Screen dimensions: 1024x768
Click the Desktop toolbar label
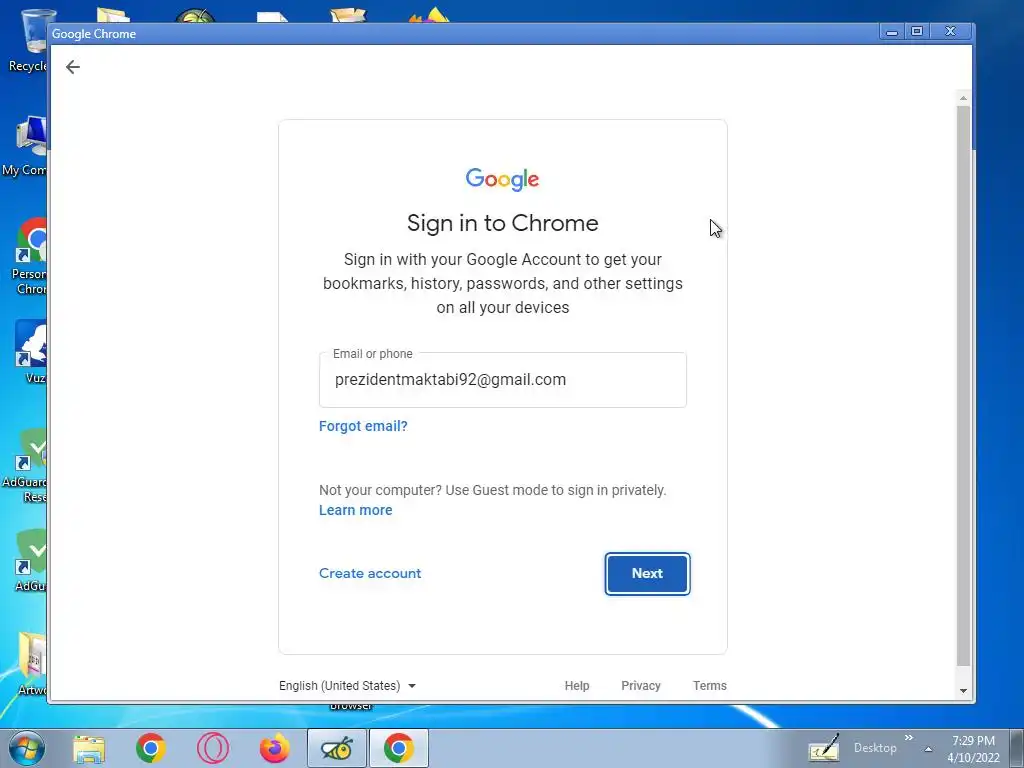pyautogui.click(x=875, y=748)
